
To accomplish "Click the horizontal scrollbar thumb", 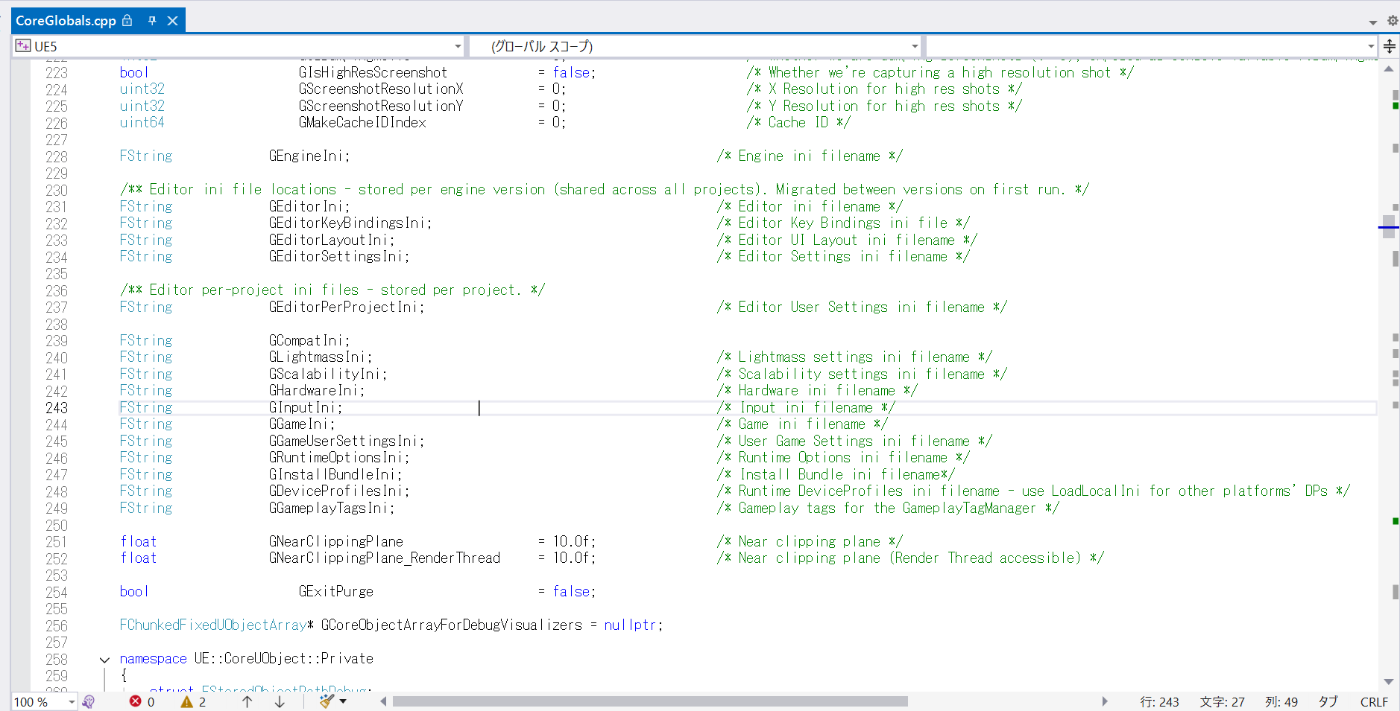I will pos(649,702).
